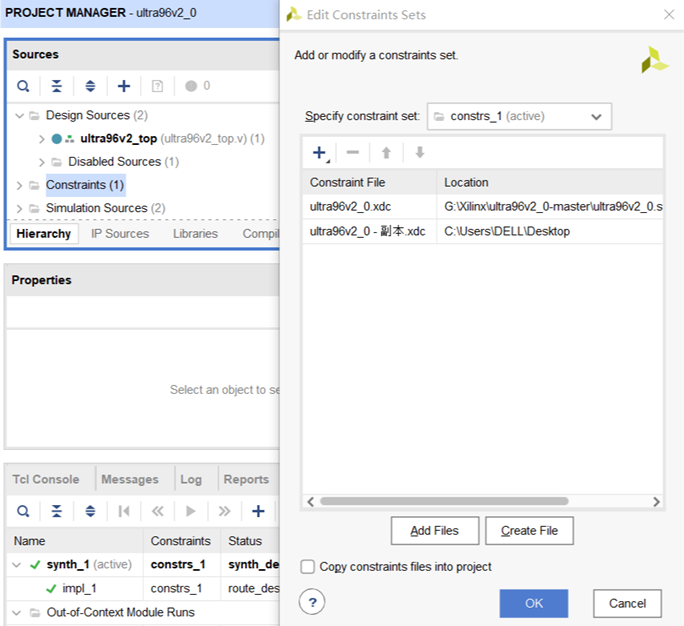Click the Constraints column header in Design Runs
684x626 pixels.
click(x=181, y=541)
